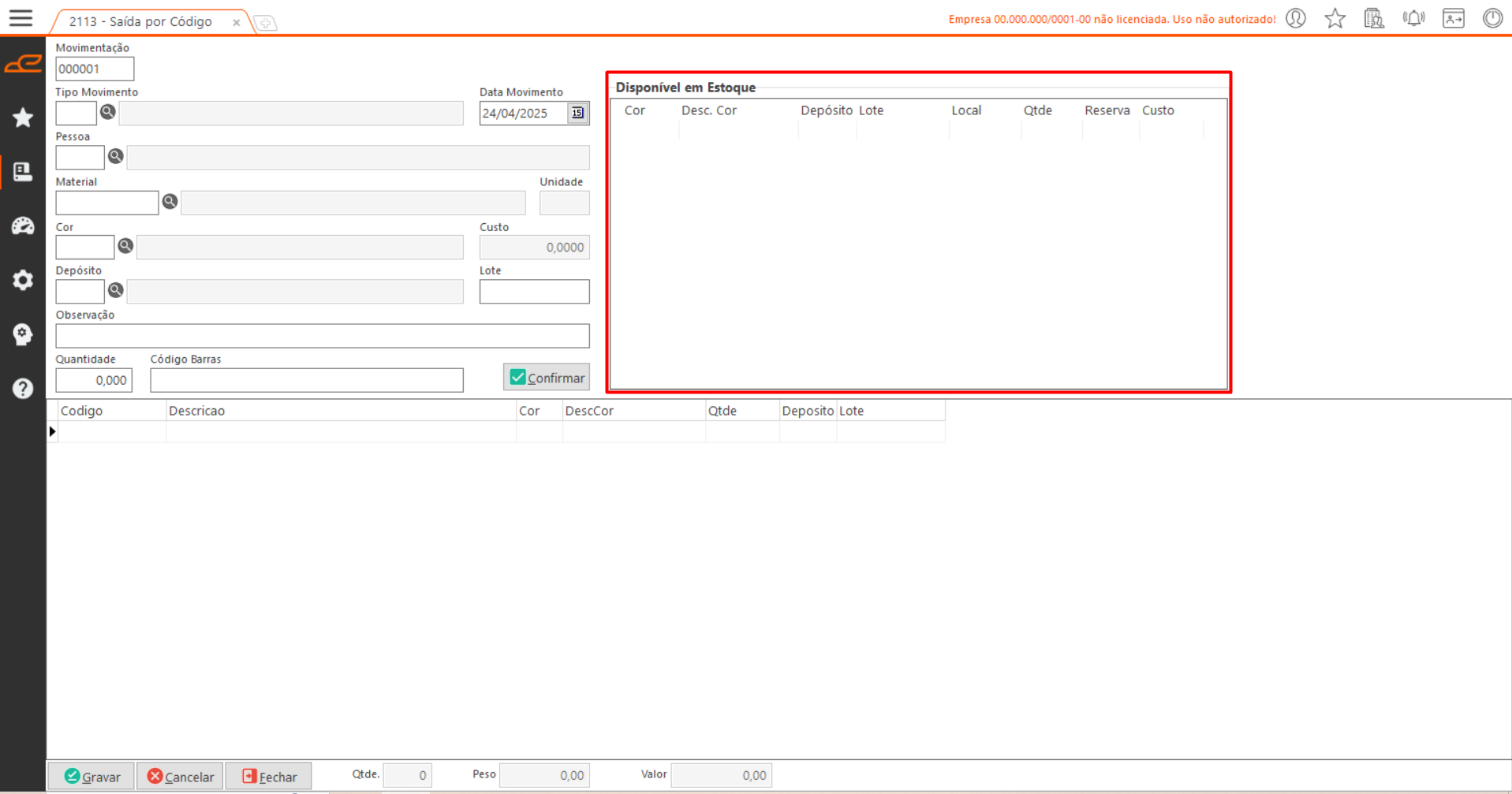Viewport: 1512px width, 794px height.
Task: Focus the Observação text field
Action: [322, 336]
